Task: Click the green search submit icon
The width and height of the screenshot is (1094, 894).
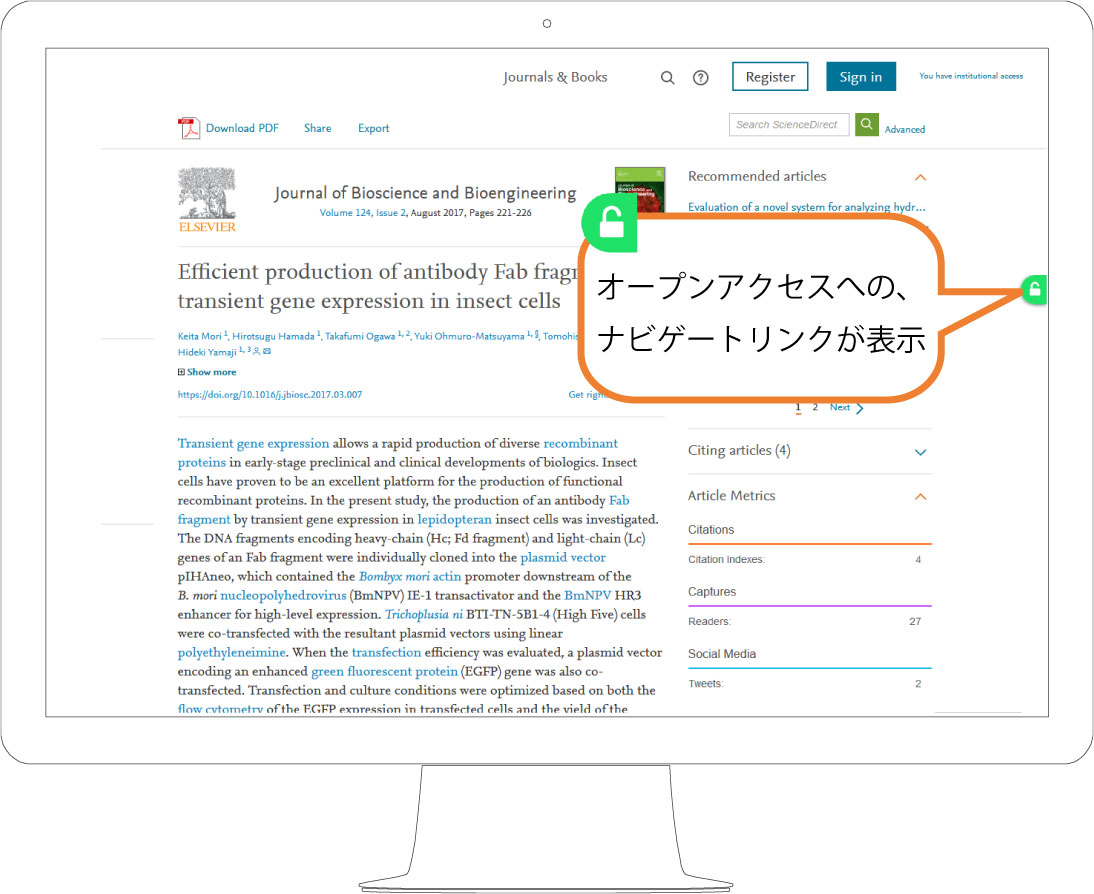Action: 866,124
